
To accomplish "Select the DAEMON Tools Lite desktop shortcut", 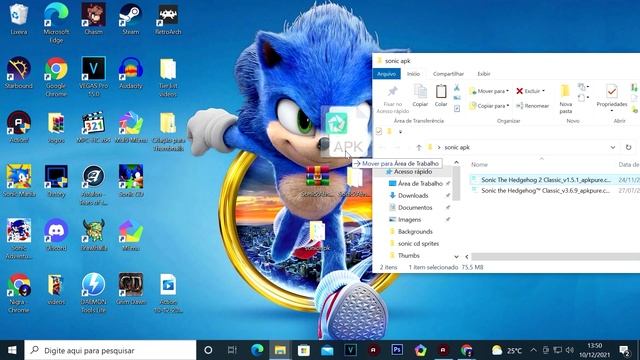I will pyautogui.click(x=93, y=292).
